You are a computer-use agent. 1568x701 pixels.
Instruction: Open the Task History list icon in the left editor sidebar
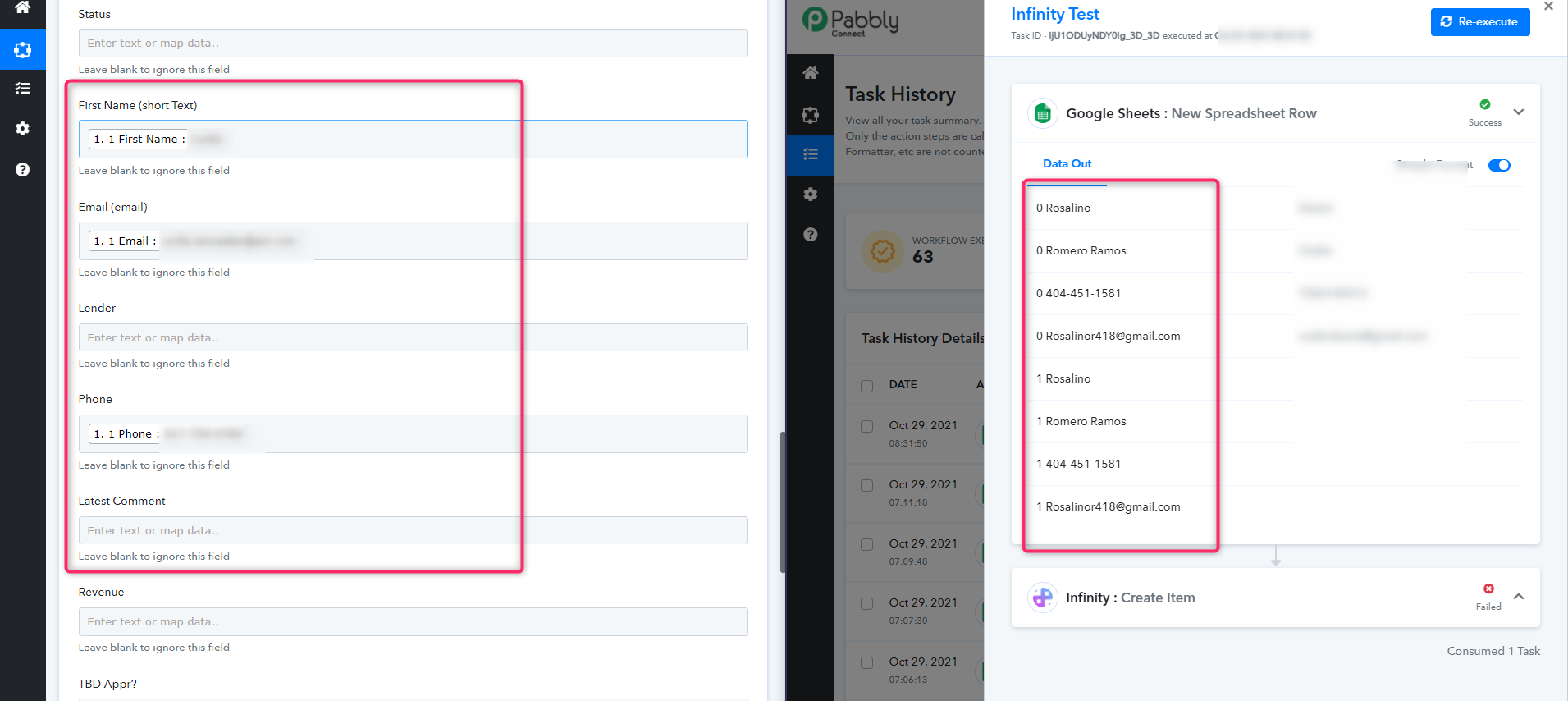[x=23, y=89]
